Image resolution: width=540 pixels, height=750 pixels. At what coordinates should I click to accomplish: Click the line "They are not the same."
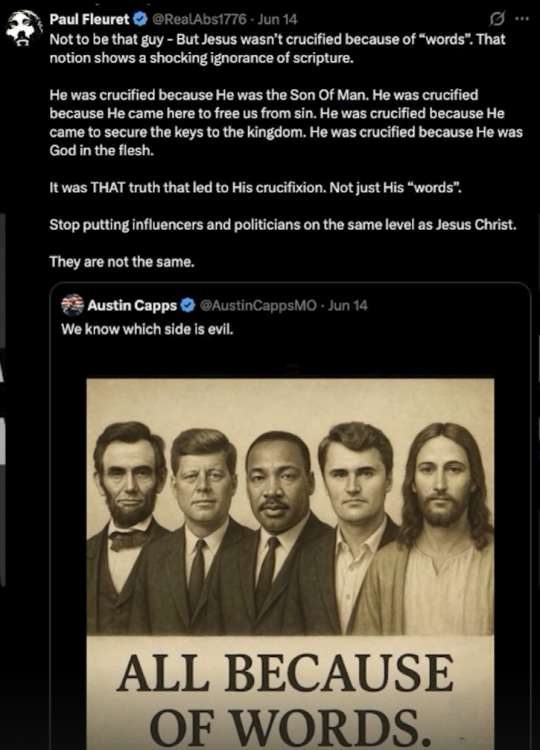pos(122,262)
